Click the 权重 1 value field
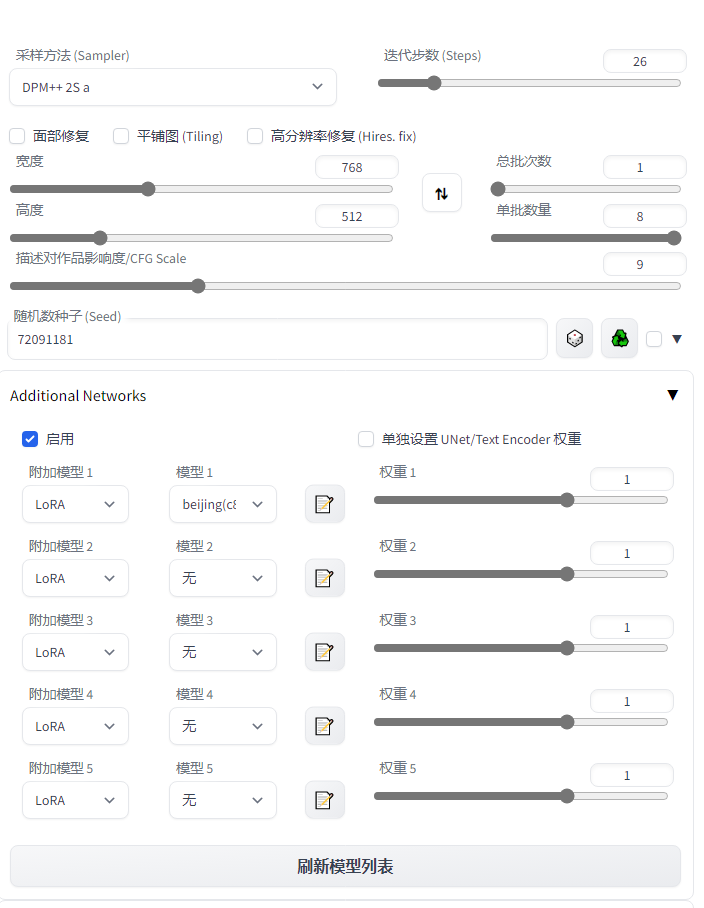The height and width of the screenshot is (908, 704). (x=632, y=479)
